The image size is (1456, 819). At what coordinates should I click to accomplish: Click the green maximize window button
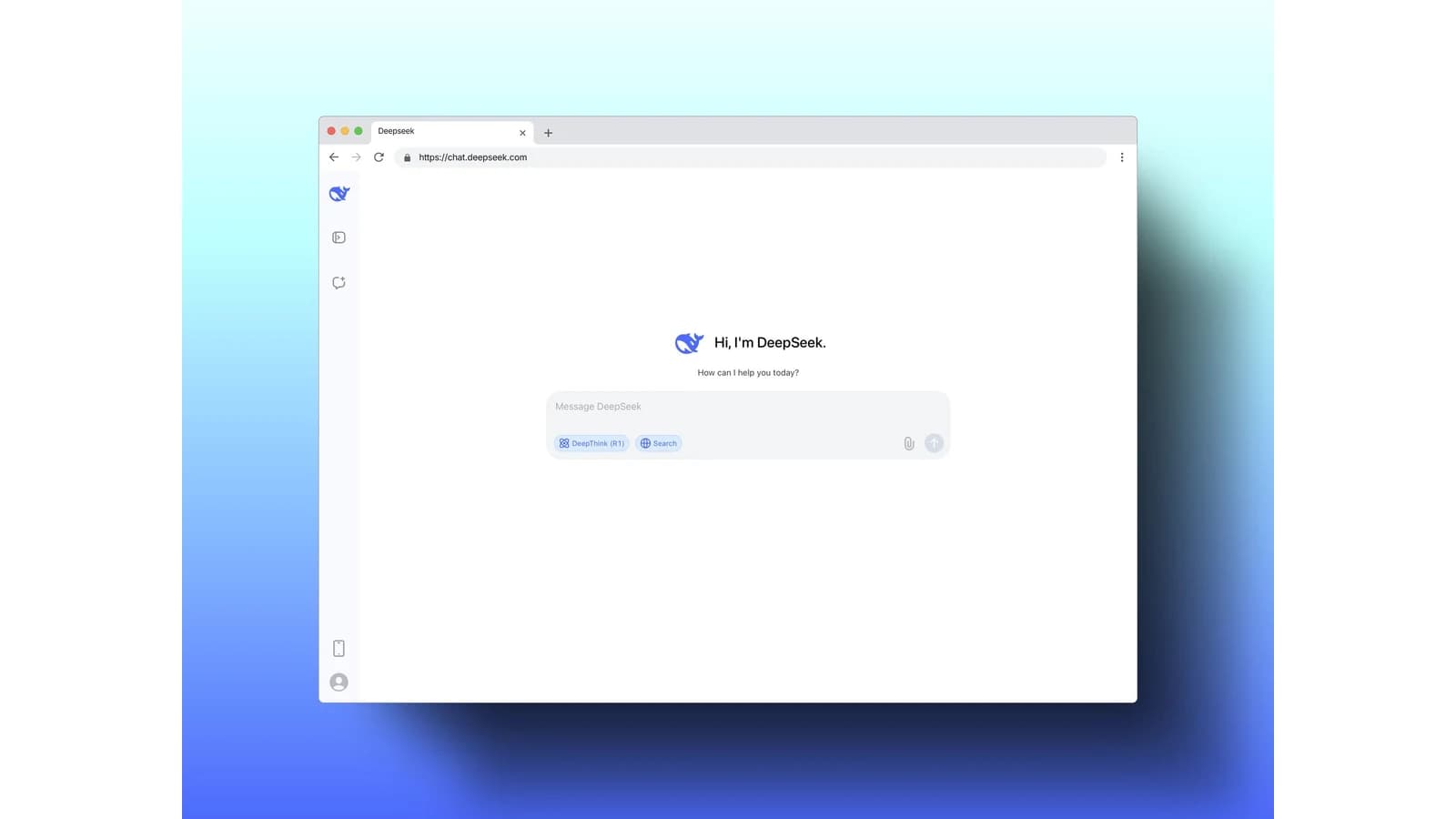click(x=359, y=131)
